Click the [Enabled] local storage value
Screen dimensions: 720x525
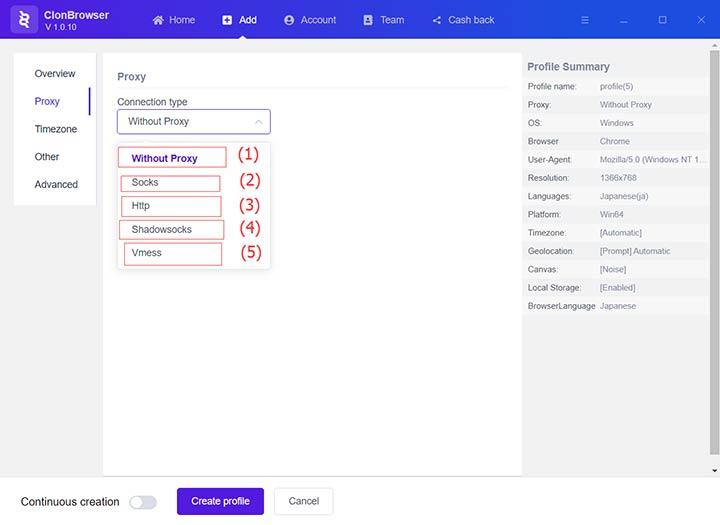[617, 288]
